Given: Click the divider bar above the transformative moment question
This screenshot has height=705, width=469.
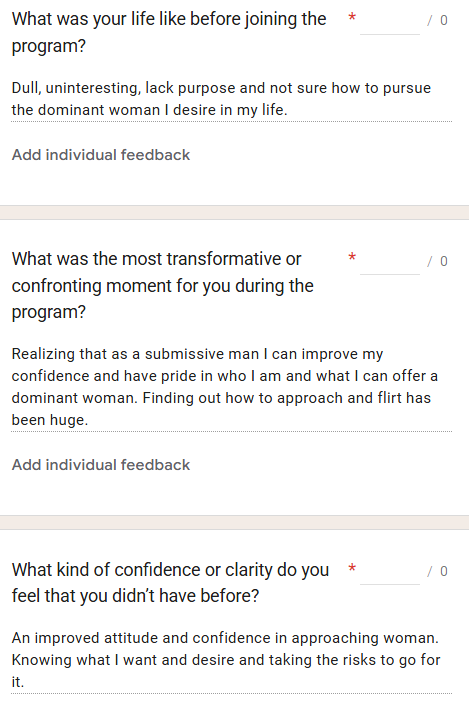Looking at the screenshot, I should [234, 213].
